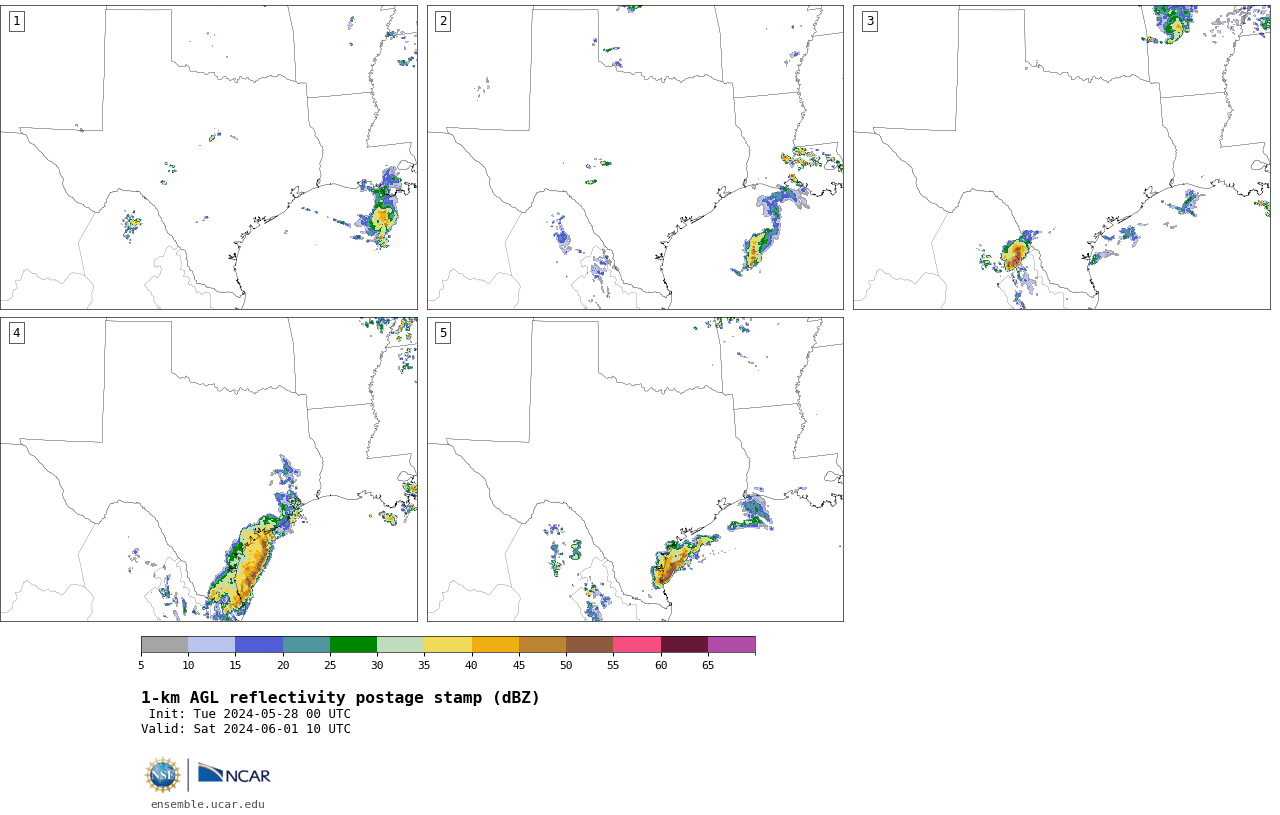Click the colorbar tick label 30

click(377, 665)
